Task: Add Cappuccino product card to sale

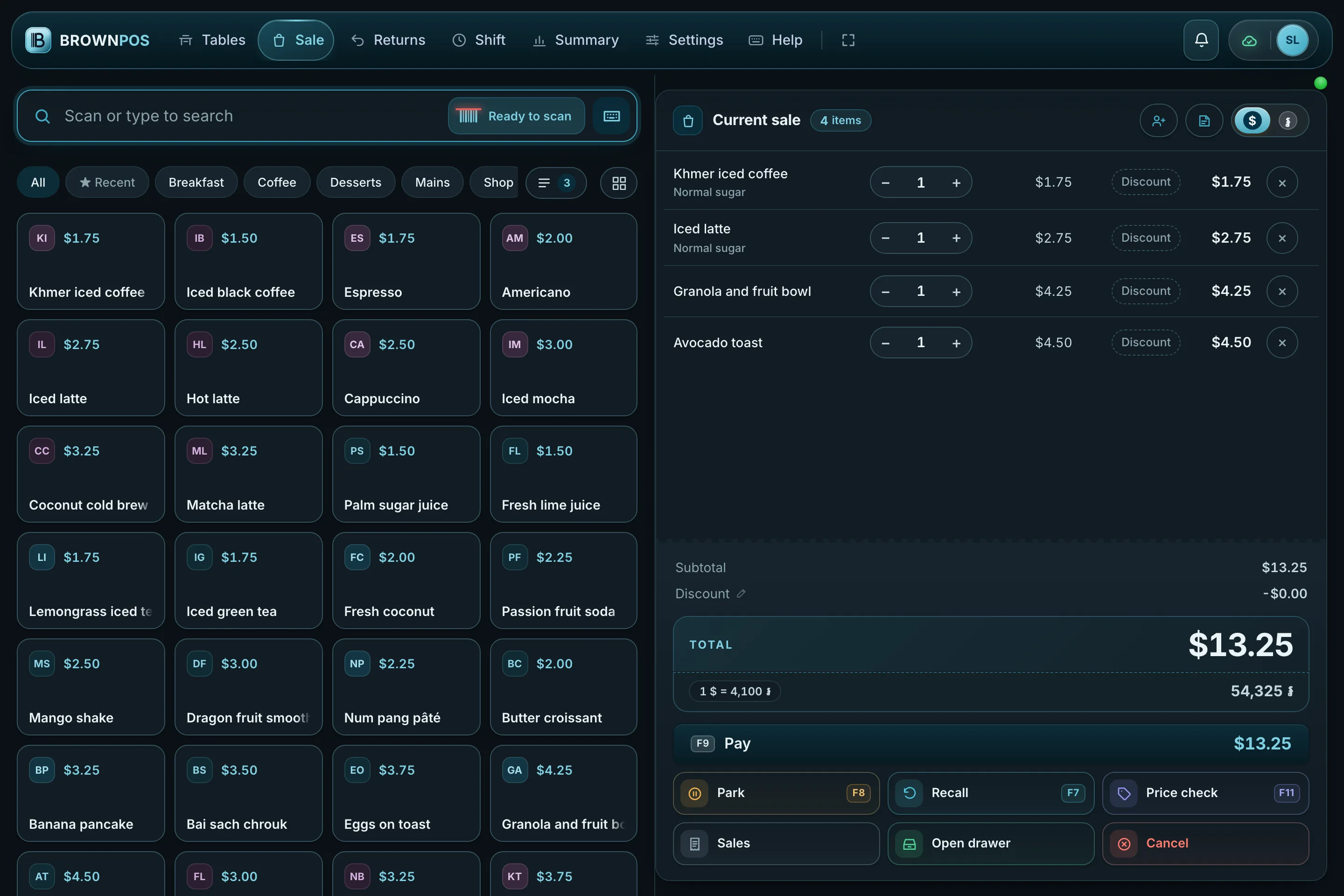Action: coord(406,367)
